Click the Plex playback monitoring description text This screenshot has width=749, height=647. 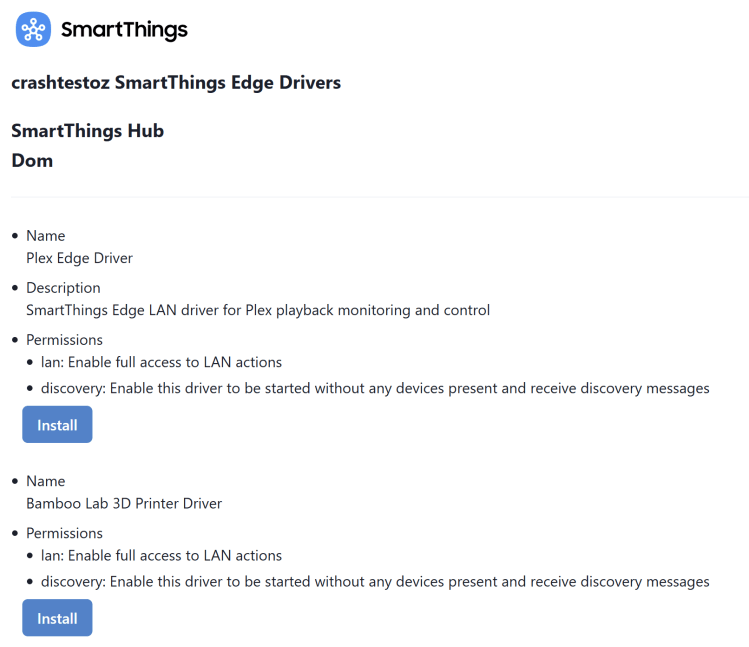pyautogui.click(x=258, y=310)
